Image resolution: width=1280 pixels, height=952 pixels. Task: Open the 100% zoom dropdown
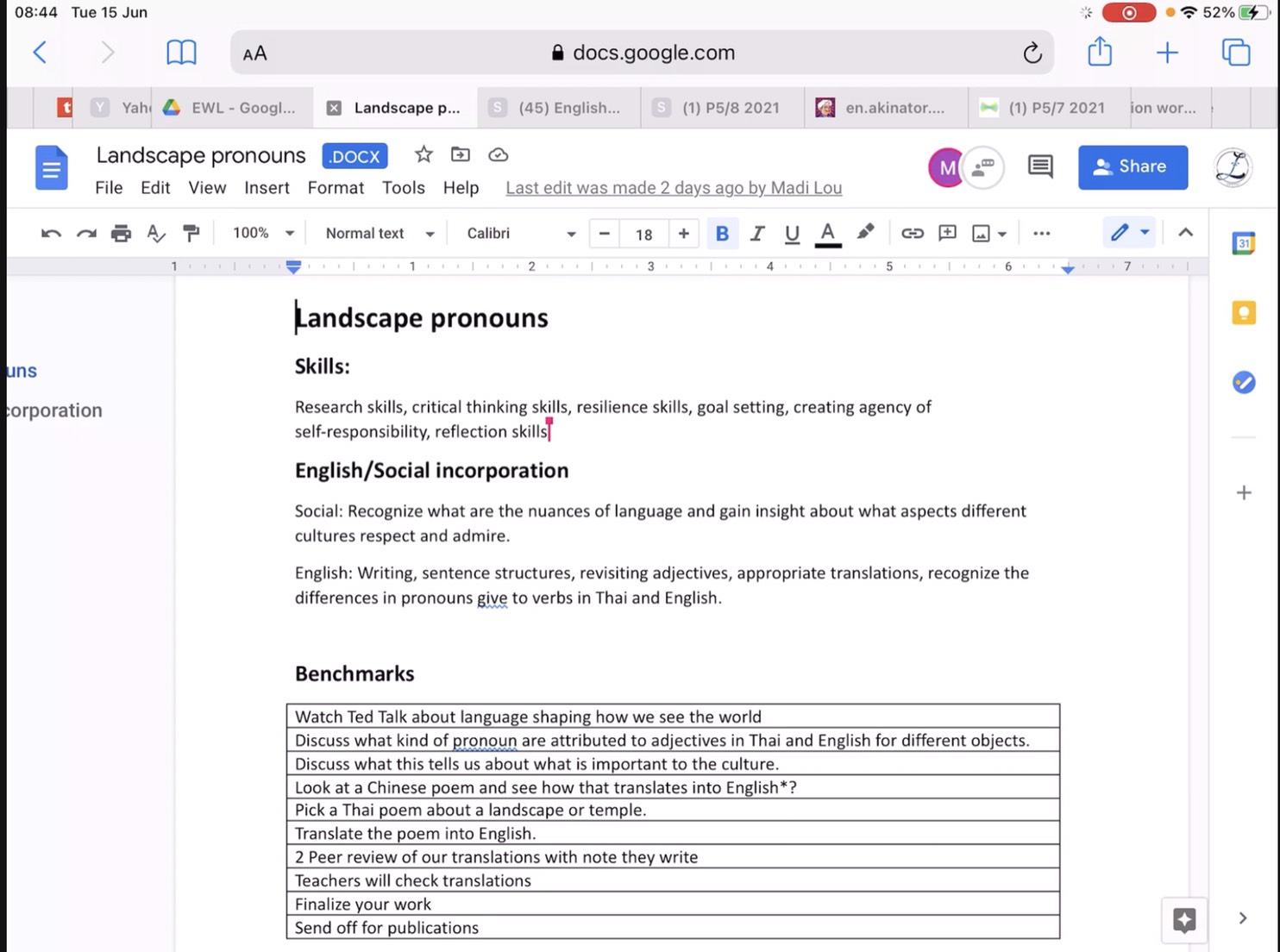(263, 234)
